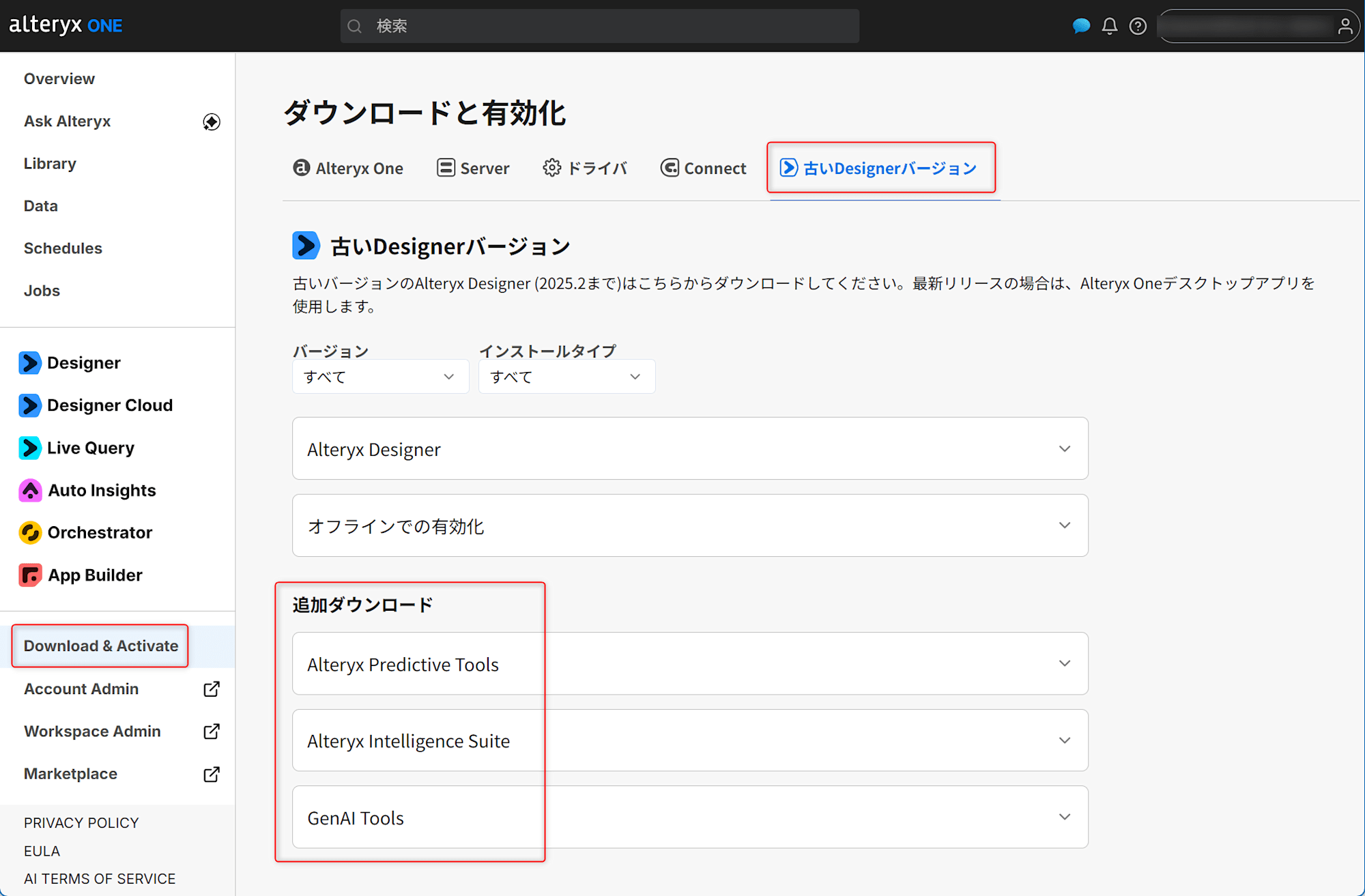1365x896 pixels.
Task: Open the Orchestrator label
Action: click(x=100, y=532)
